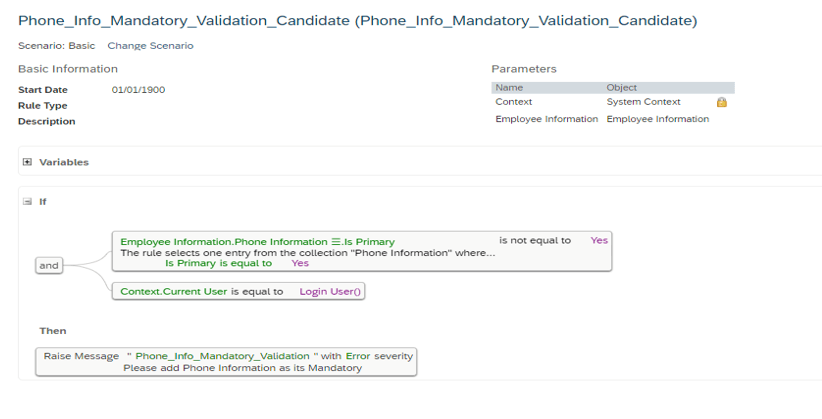Click the Login User() function value
Image resolution: width=822 pixels, height=419 pixels.
click(330, 292)
